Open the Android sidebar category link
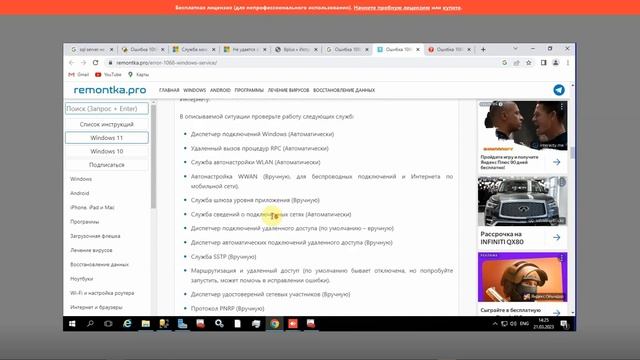The height and width of the screenshot is (360, 640). click(80, 193)
